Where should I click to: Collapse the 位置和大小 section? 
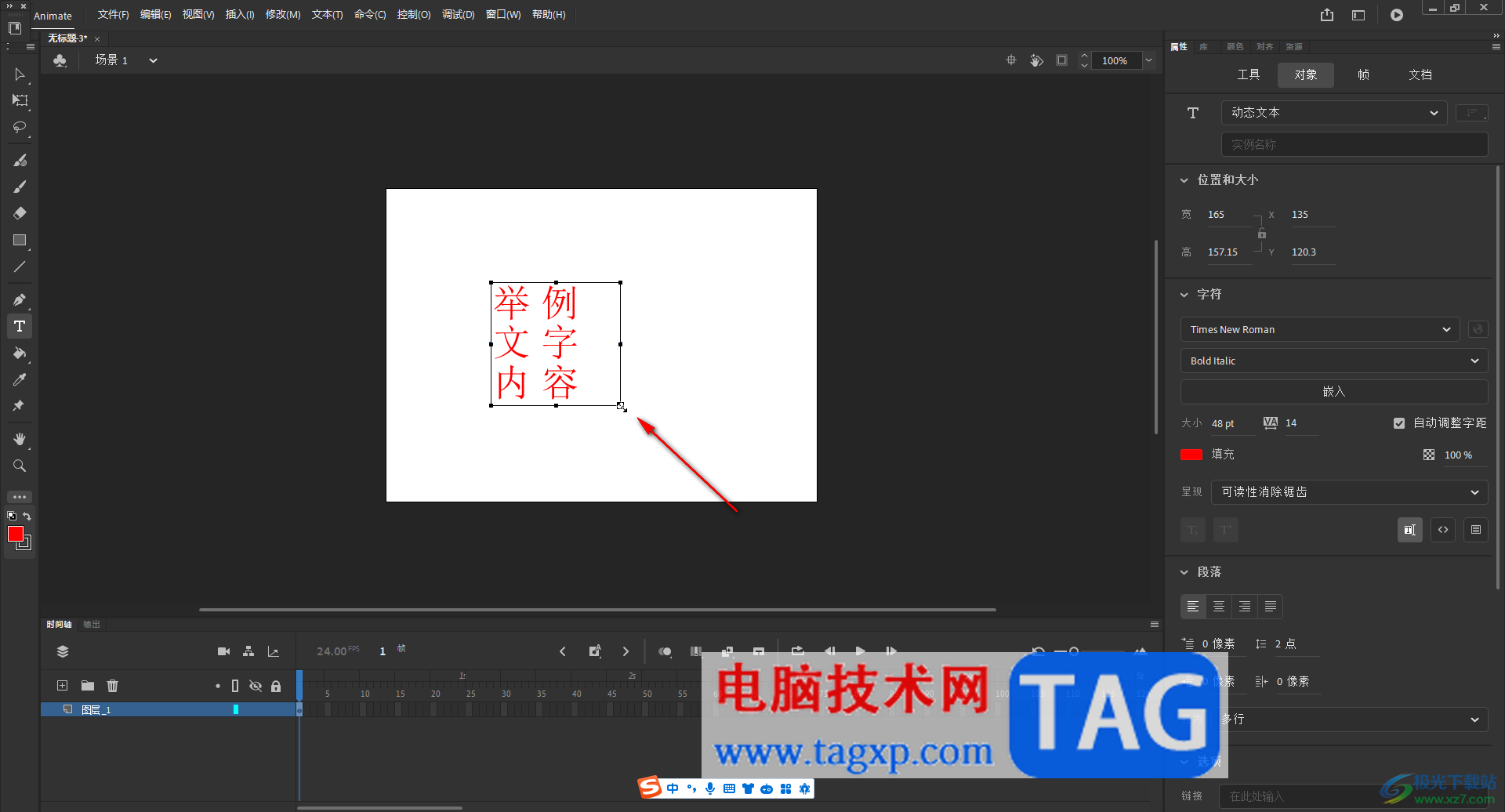1184,180
